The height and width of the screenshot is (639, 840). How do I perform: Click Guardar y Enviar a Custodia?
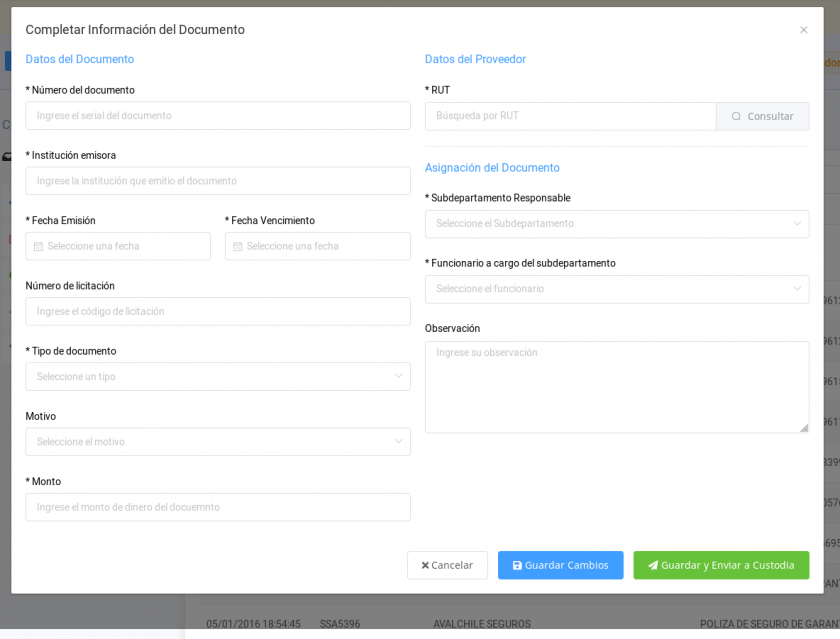tap(721, 565)
